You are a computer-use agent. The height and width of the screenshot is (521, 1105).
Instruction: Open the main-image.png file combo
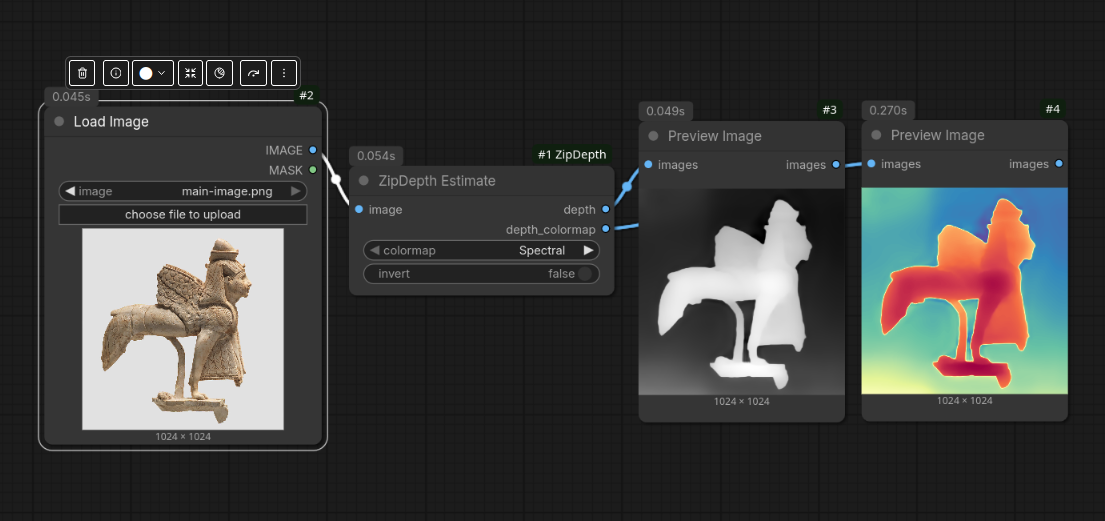183,191
